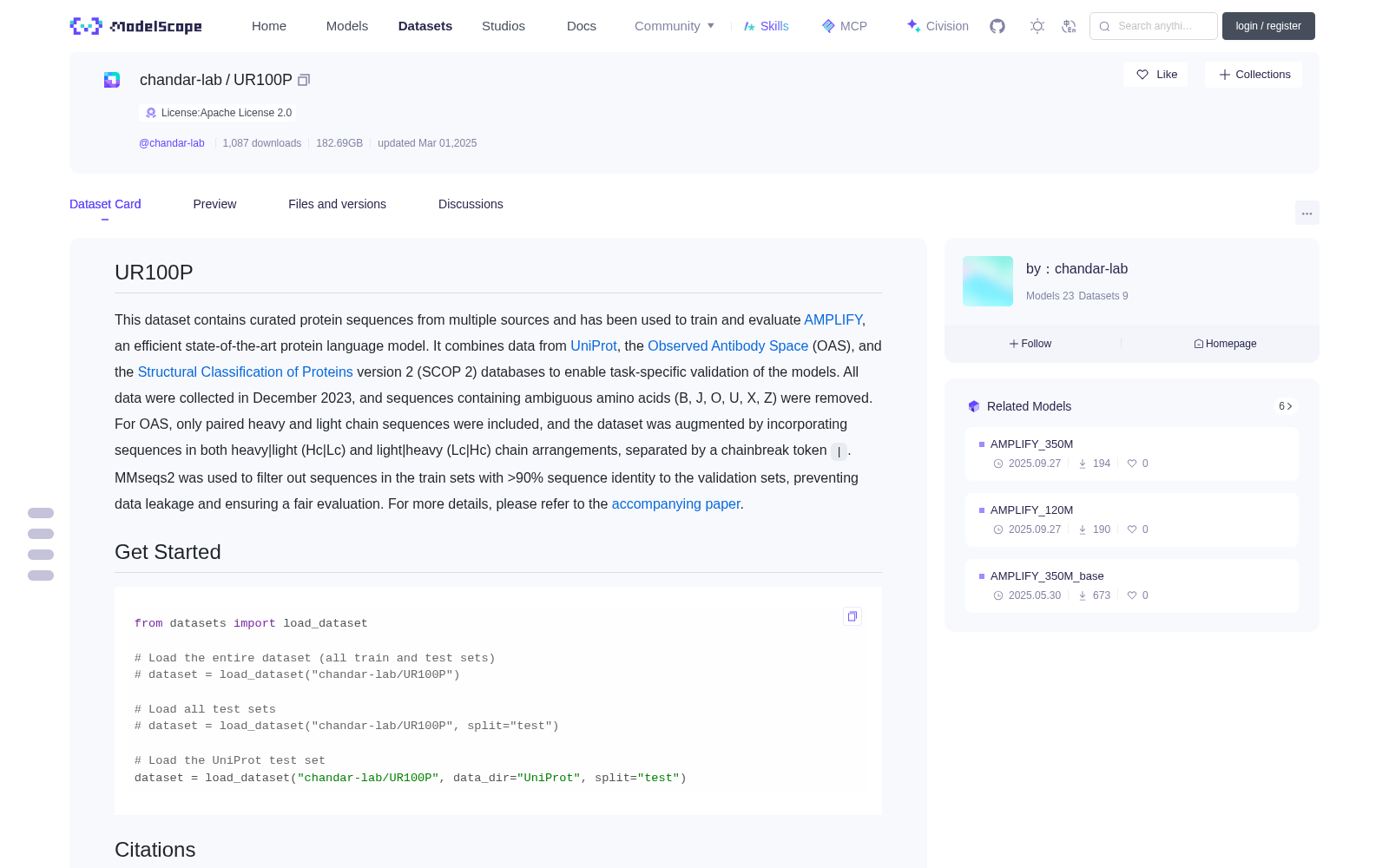Toggle the light/dark theme icon

(1037, 26)
